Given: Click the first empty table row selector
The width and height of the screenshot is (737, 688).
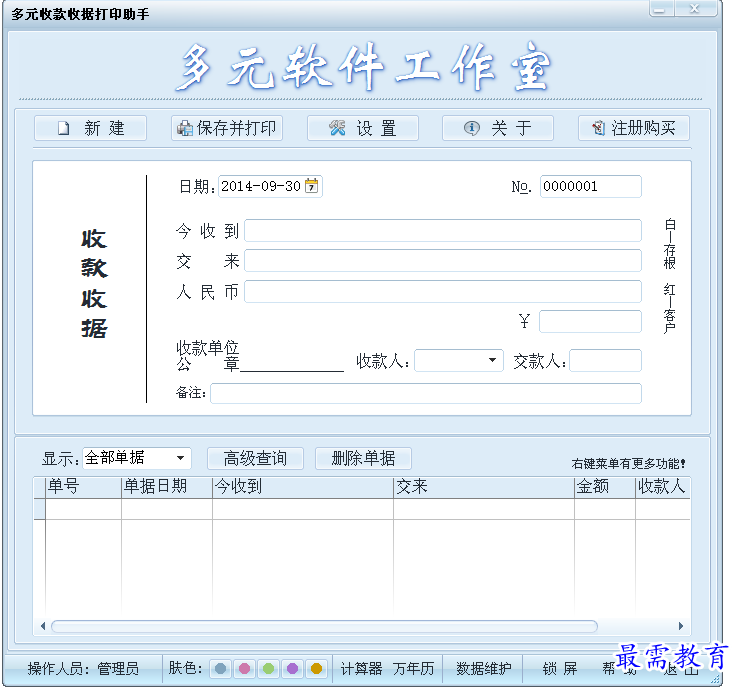Looking at the screenshot, I should click(39, 509).
